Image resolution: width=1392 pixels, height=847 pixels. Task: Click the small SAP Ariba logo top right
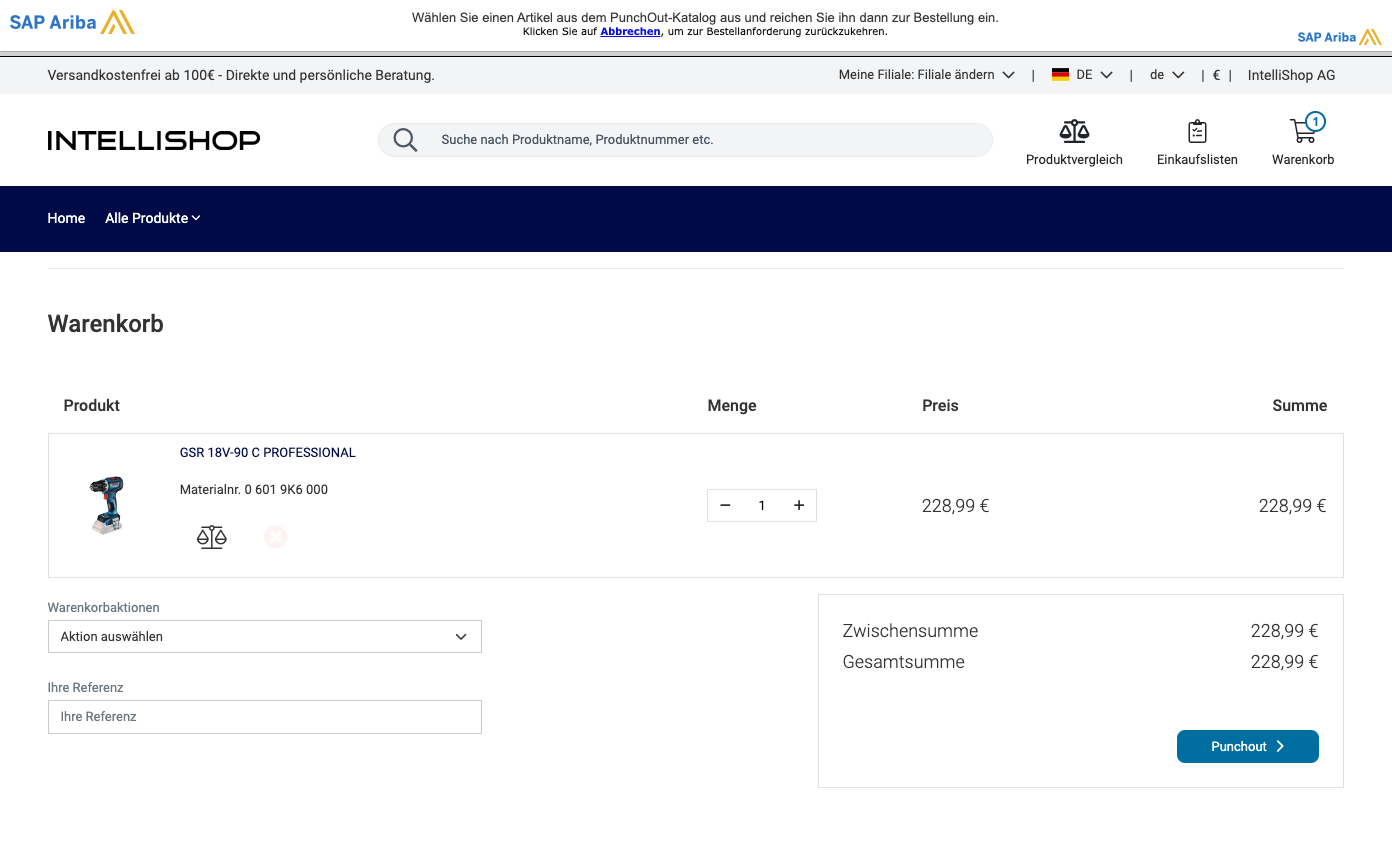(1339, 37)
